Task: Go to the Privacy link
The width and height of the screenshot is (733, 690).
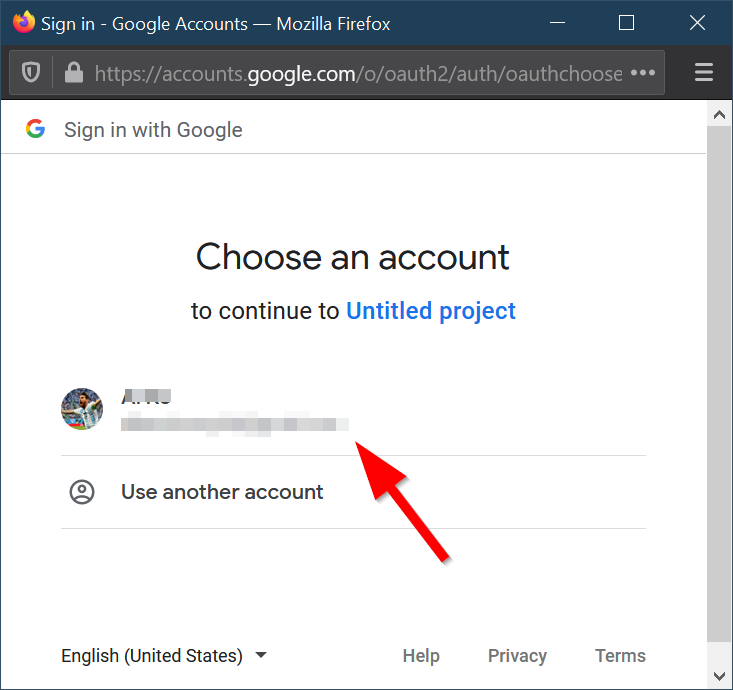Action: point(517,656)
